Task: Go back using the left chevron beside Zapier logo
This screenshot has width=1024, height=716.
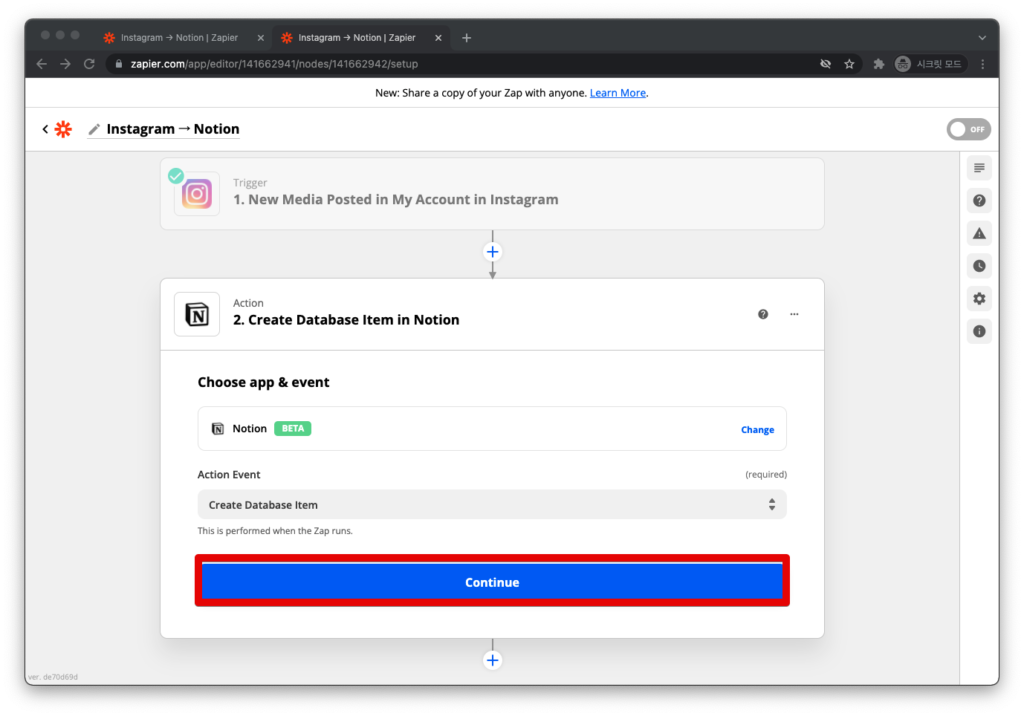Action: pyautogui.click(x=45, y=129)
